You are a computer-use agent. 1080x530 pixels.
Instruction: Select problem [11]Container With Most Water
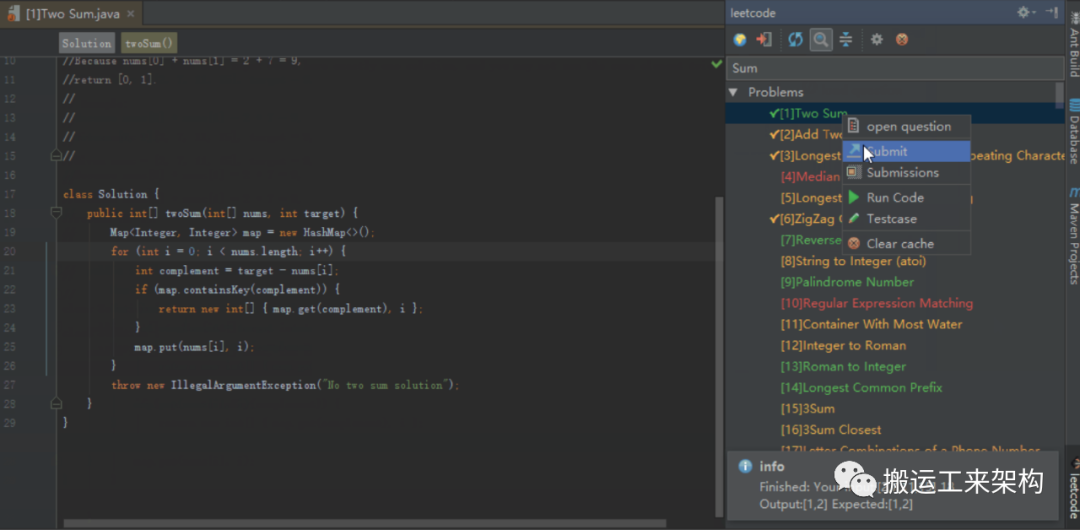click(x=871, y=324)
